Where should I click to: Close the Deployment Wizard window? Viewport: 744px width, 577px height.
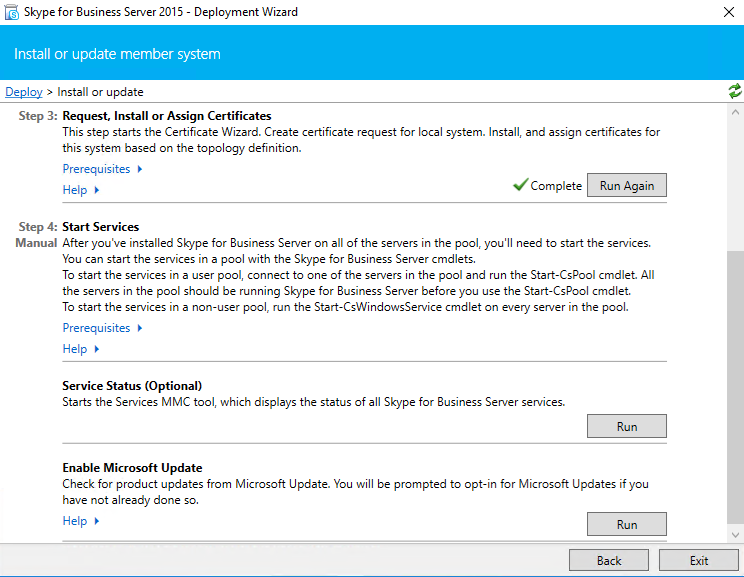pos(729,12)
